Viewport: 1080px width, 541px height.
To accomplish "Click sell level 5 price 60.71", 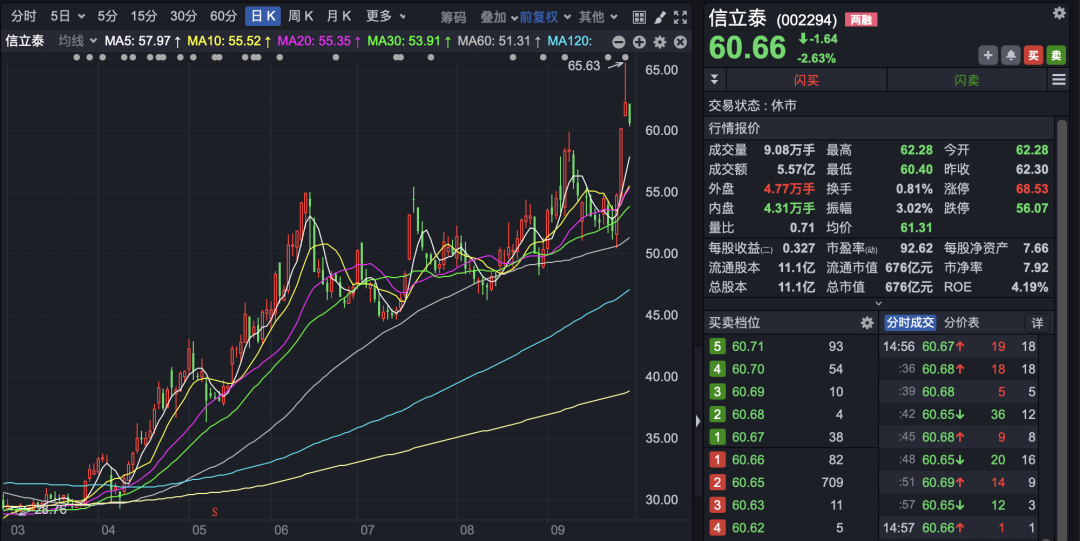I will coord(748,346).
